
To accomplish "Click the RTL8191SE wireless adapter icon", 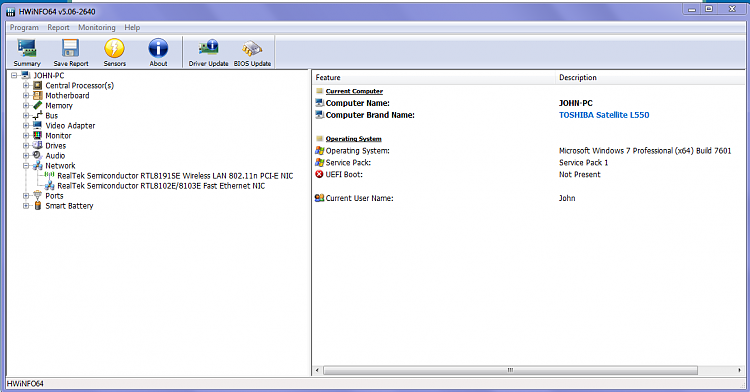I will click(50, 176).
